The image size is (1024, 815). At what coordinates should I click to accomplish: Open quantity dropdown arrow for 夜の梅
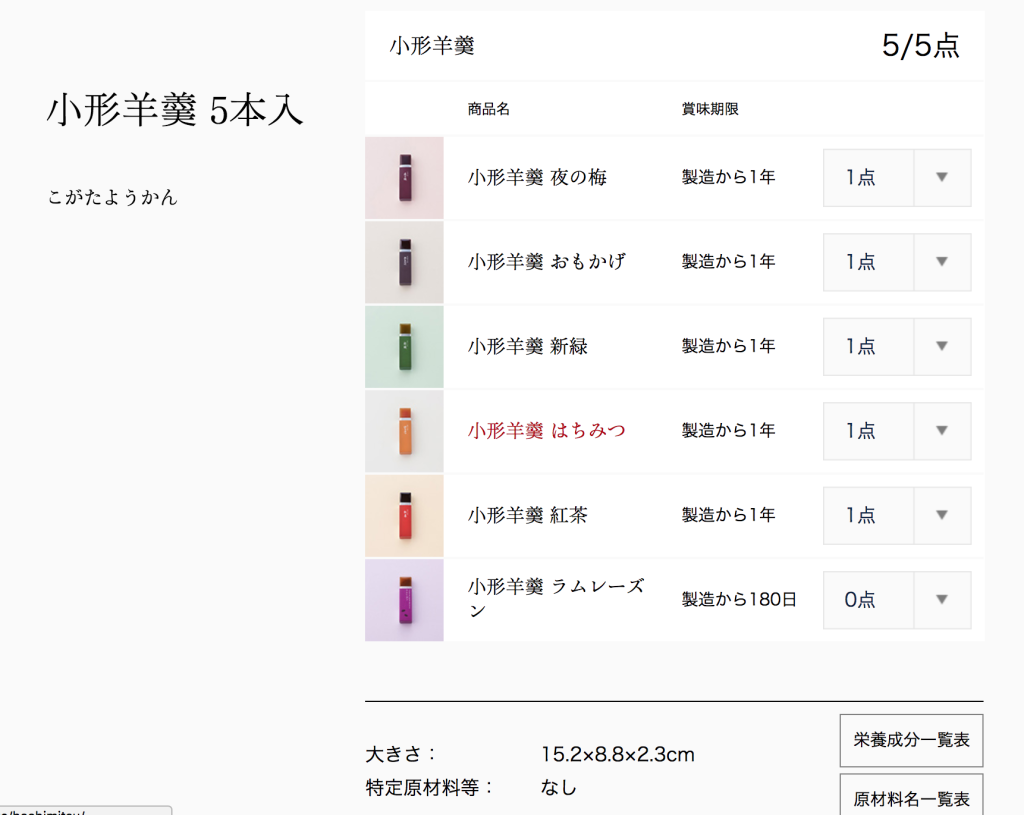(941, 178)
